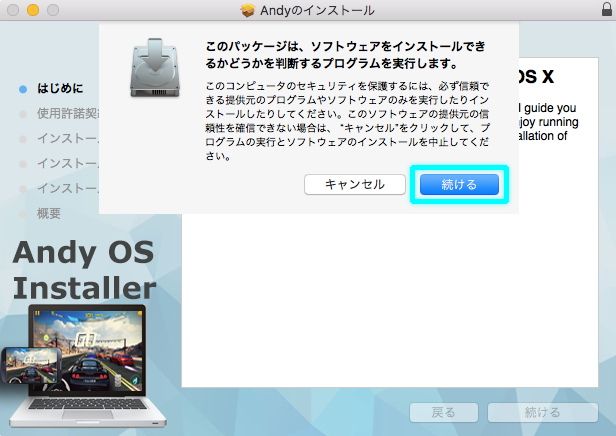
Task: Click the blue 続ける button in the dialog
Action: (459, 184)
